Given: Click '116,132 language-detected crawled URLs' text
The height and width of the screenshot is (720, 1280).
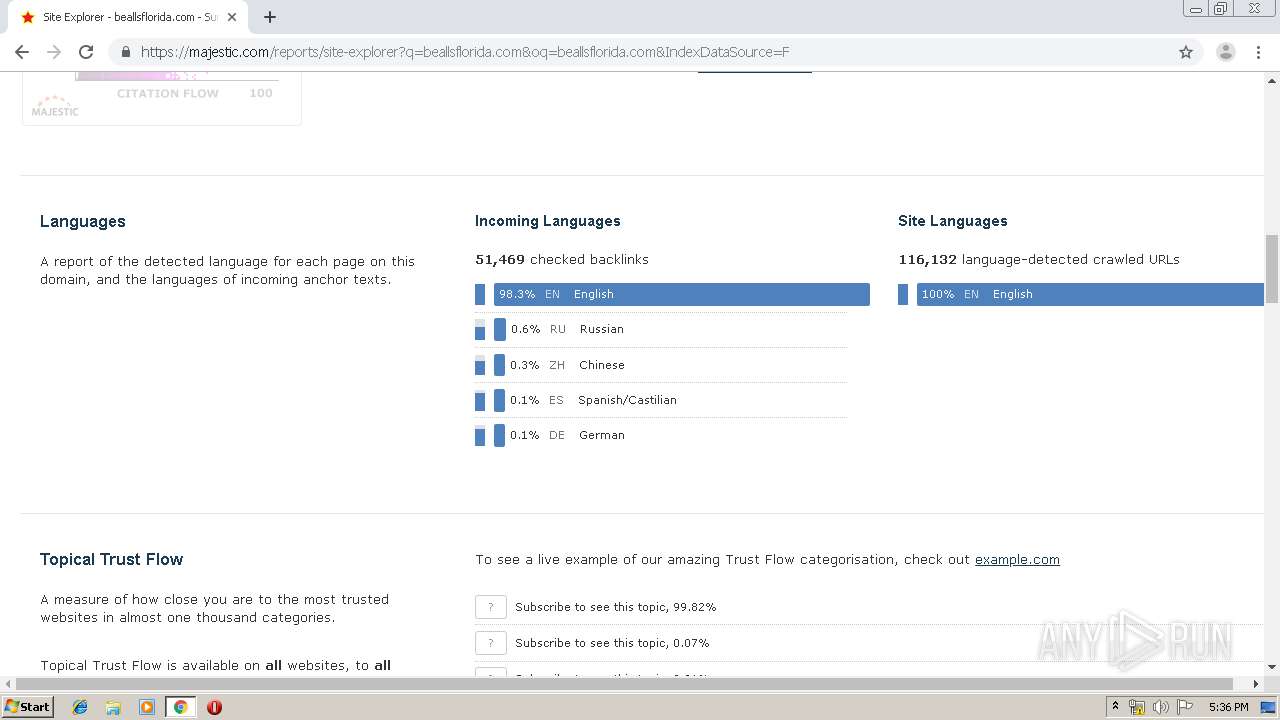Looking at the screenshot, I should click(x=1038, y=259).
